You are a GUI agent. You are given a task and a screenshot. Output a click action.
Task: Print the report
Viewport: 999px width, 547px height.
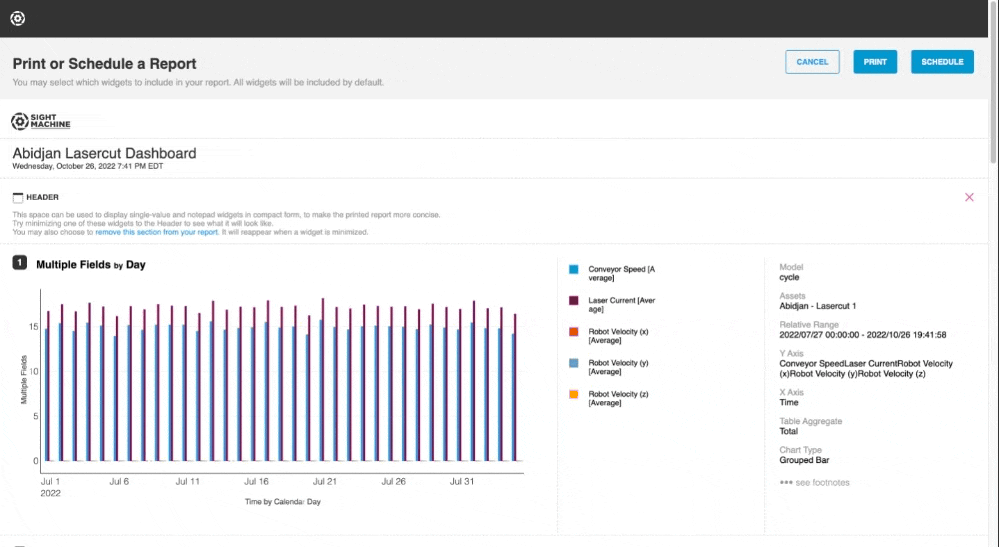(x=875, y=62)
